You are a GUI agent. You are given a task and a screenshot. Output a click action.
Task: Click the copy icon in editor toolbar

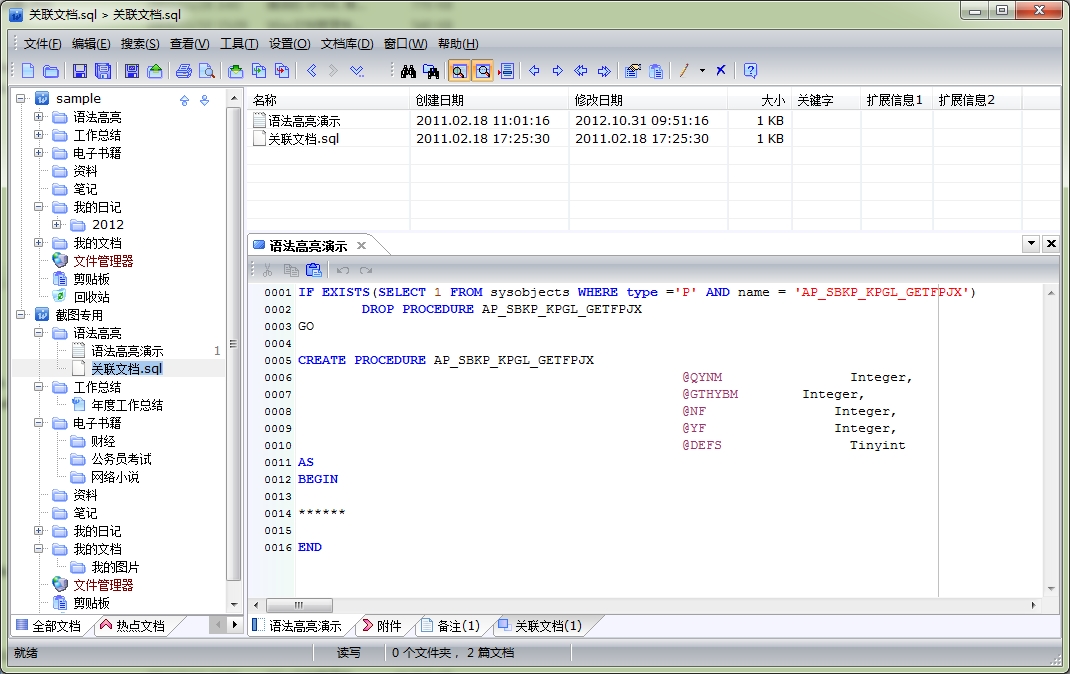[x=291, y=270]
